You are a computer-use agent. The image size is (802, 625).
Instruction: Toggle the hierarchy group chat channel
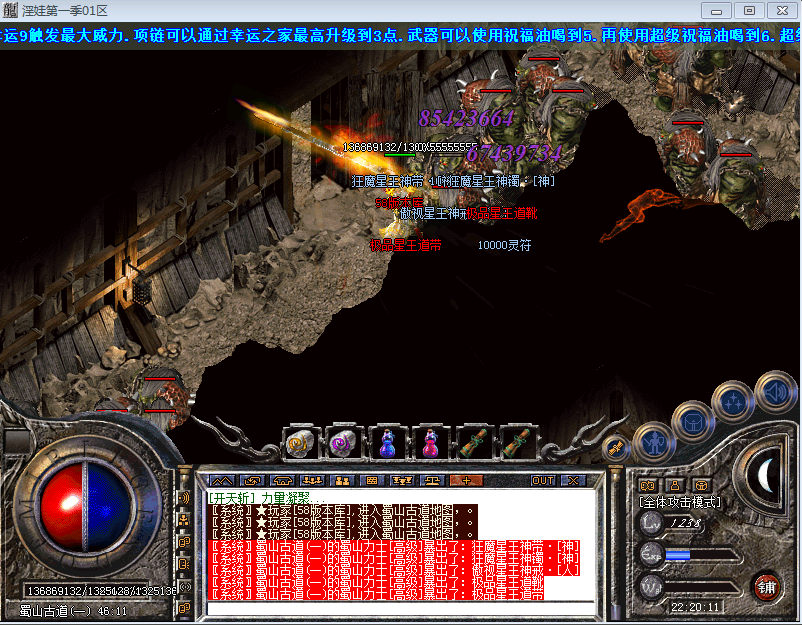[x=184, y=520]
